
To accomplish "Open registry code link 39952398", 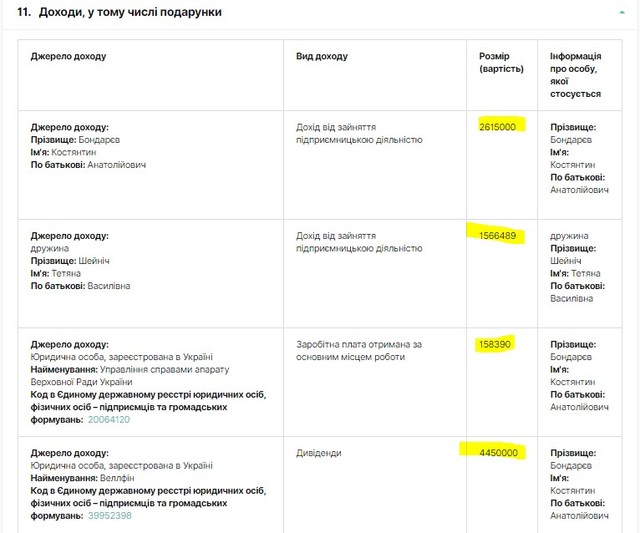I will coord(110,515).
